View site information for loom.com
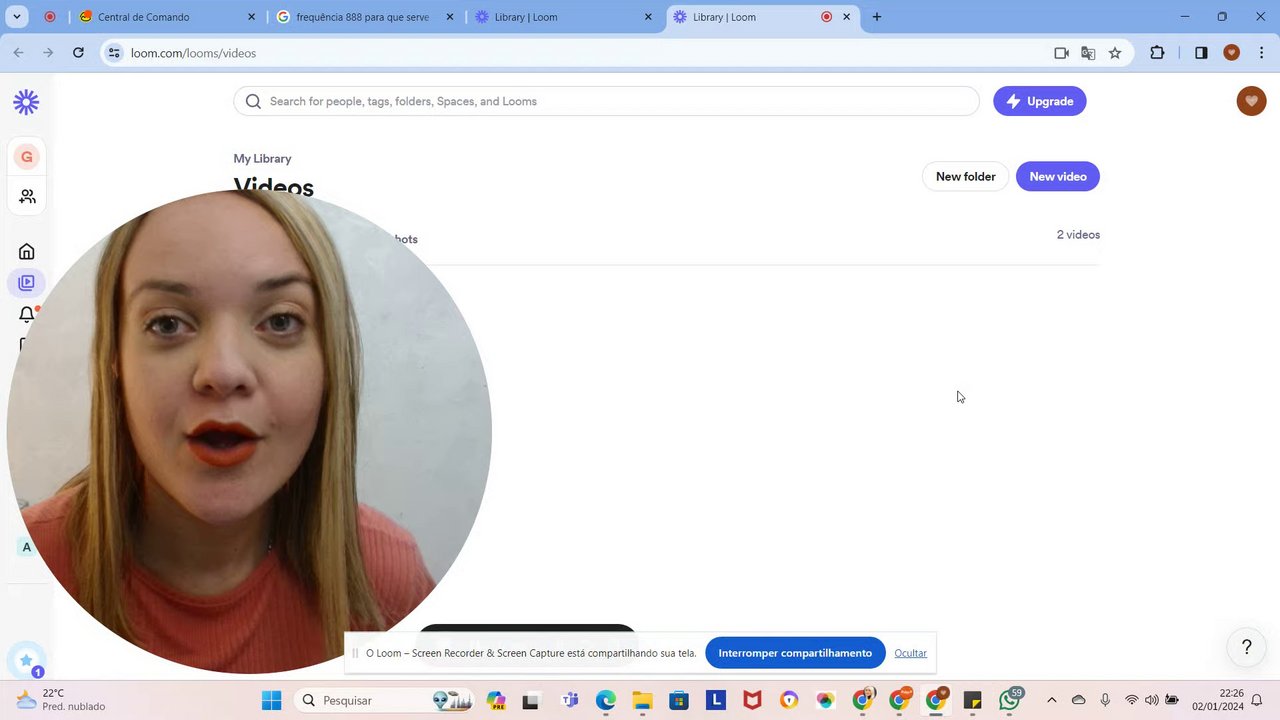The image size is (1280, 720). click(114, 53)
